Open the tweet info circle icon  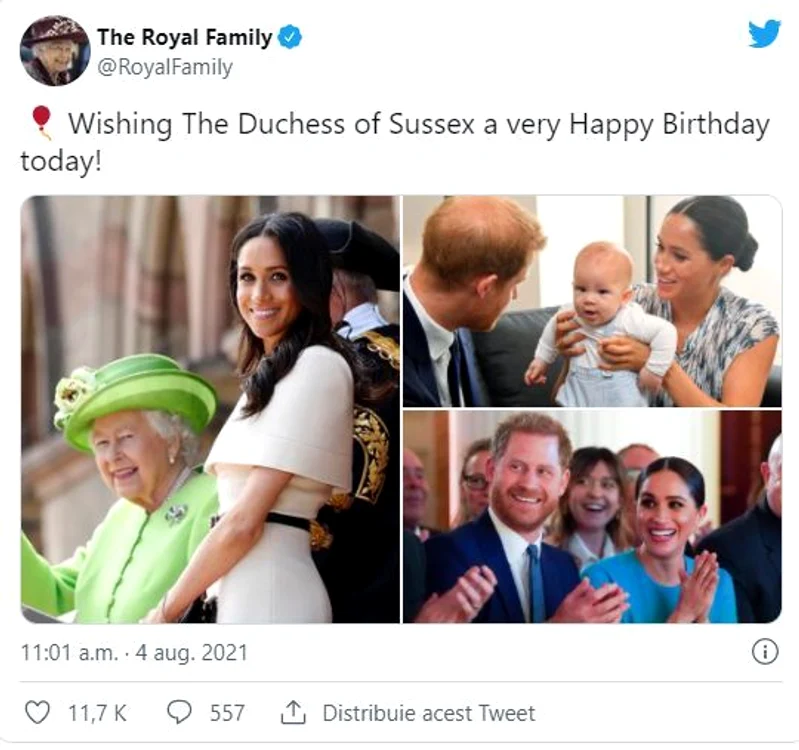765,652
